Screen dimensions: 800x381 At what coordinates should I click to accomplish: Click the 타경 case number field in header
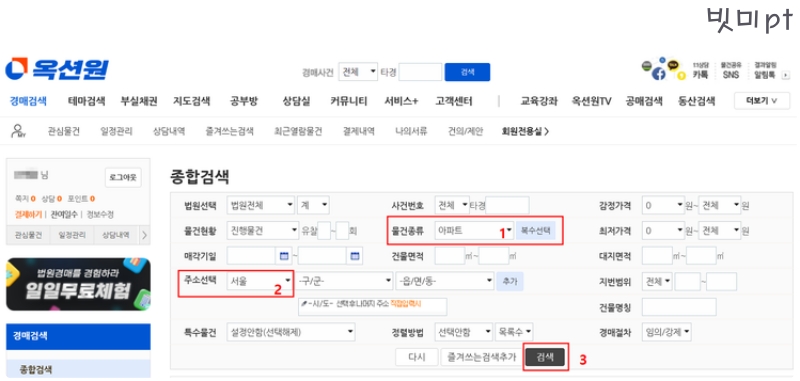[420, 72]
